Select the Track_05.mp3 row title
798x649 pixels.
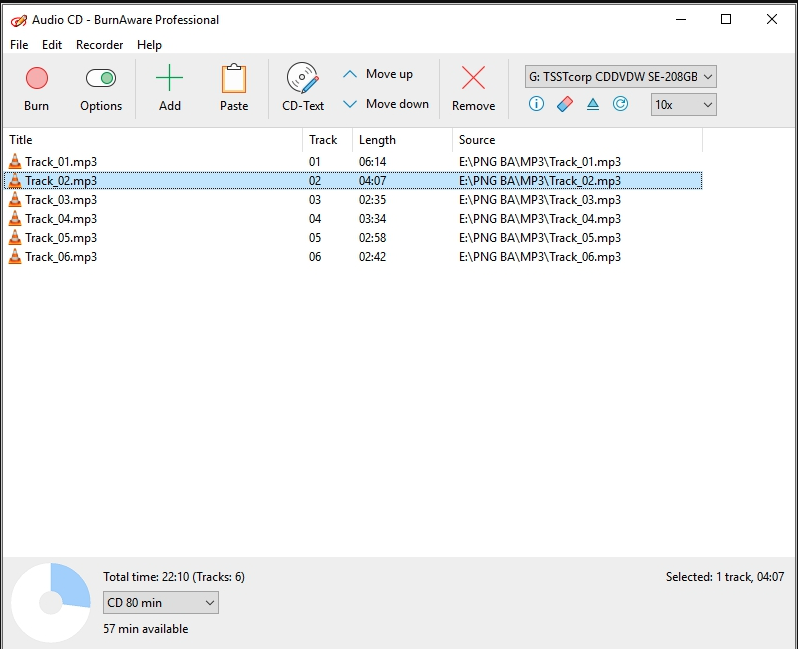coord(61,238)
